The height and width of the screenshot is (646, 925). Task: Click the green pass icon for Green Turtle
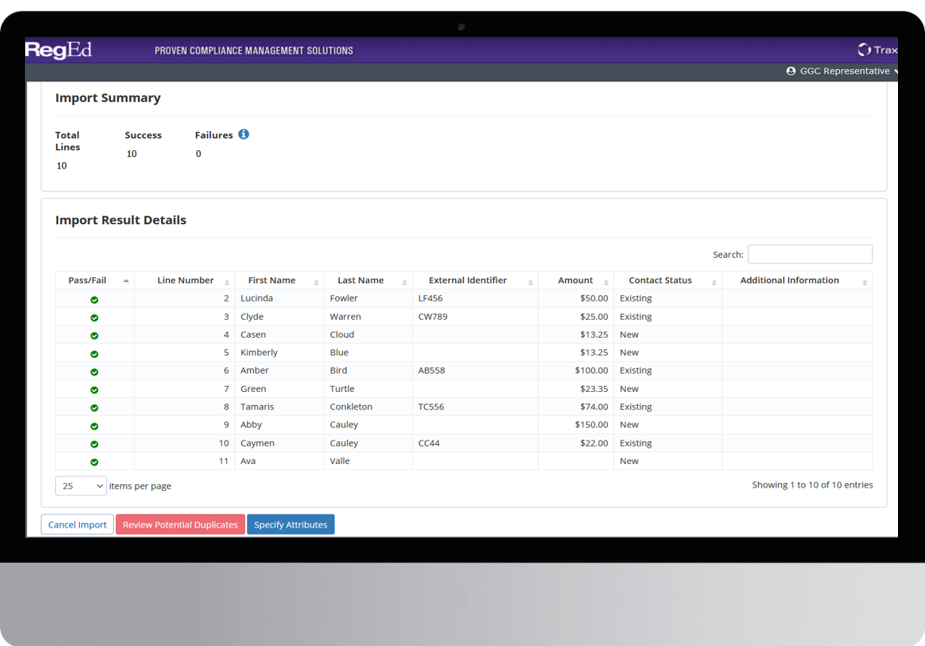click(94, 390)
